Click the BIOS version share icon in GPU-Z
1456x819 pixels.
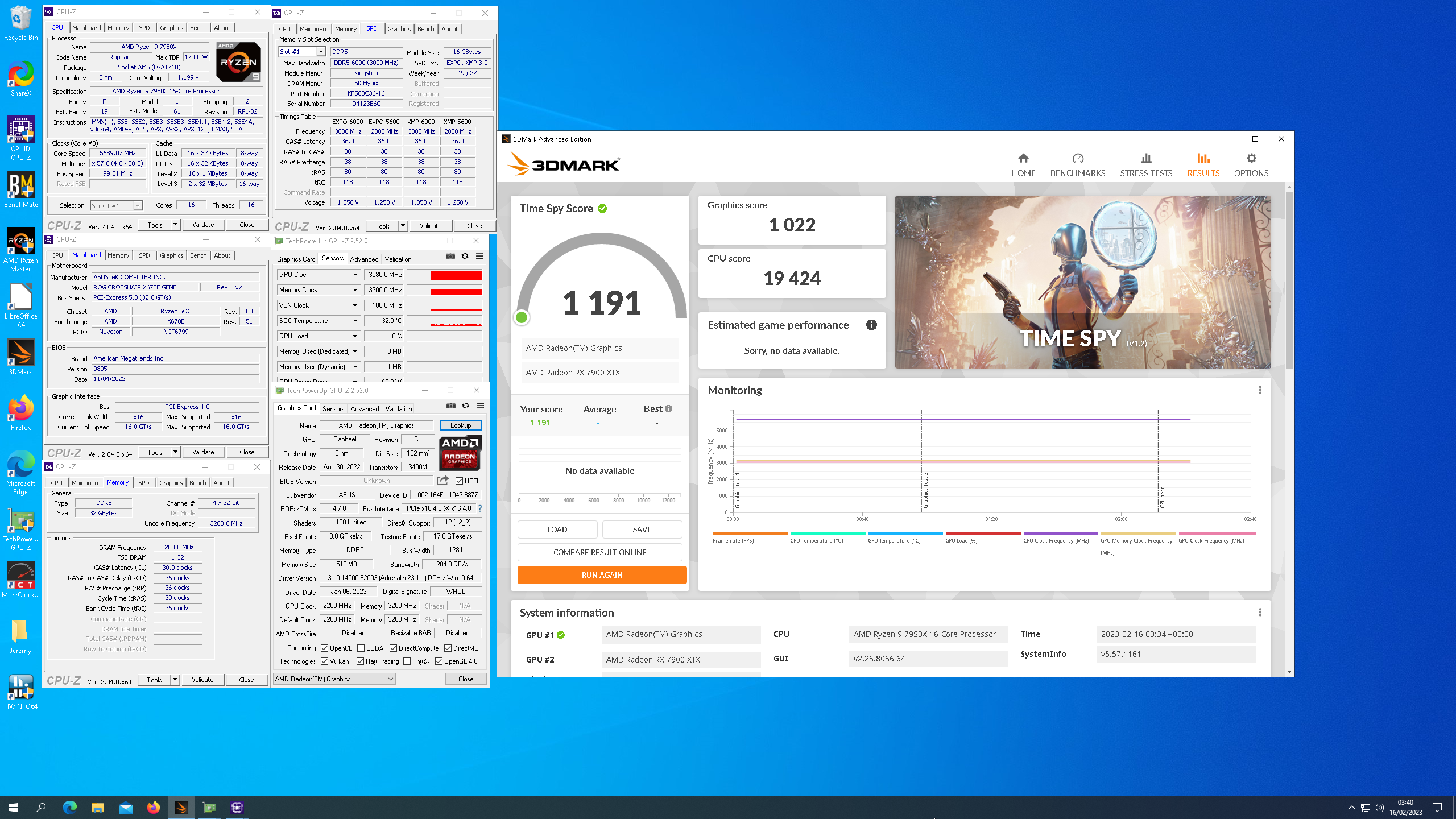[442, 481]
